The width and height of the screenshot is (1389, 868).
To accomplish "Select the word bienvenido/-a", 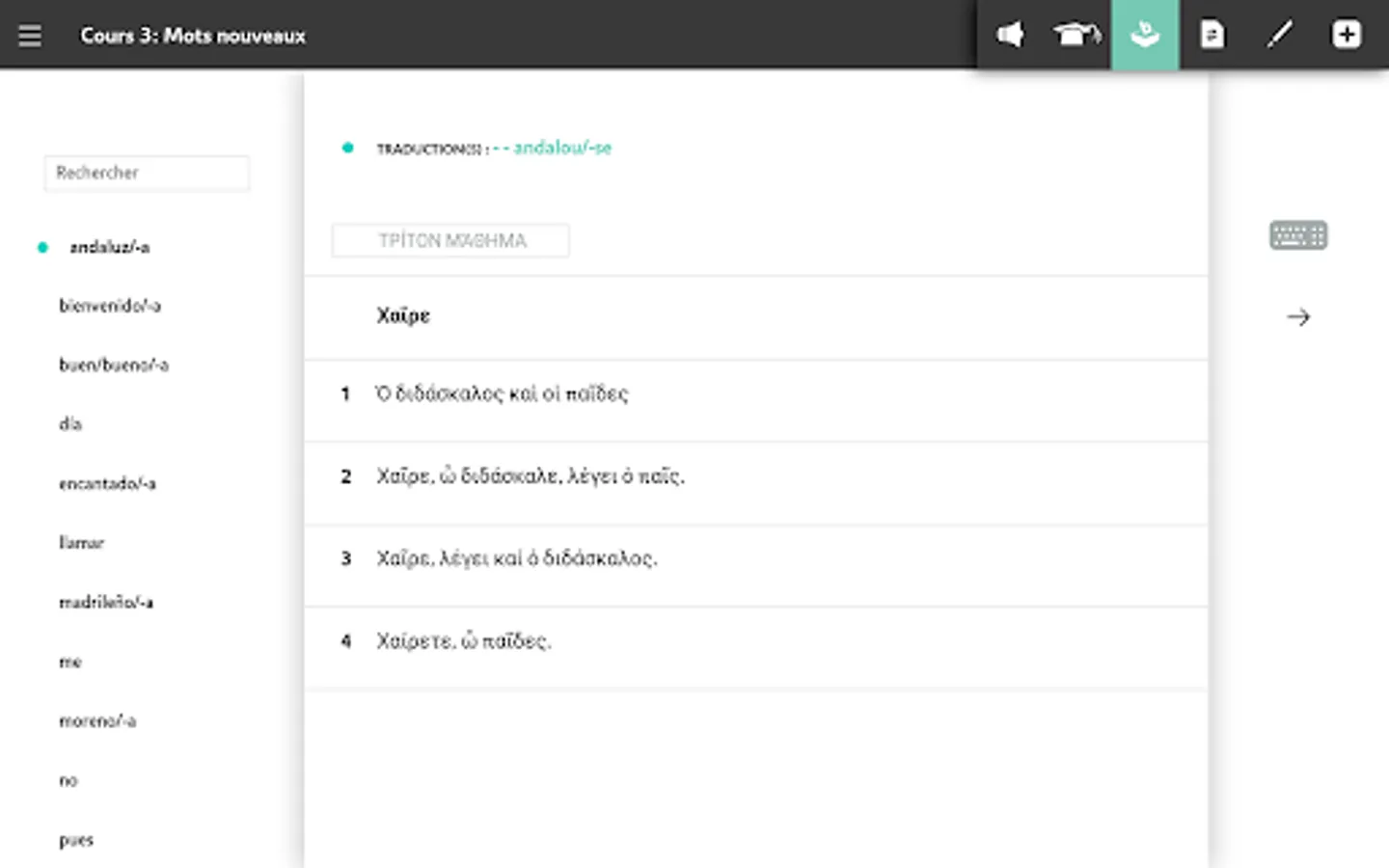I will (109, 306).
